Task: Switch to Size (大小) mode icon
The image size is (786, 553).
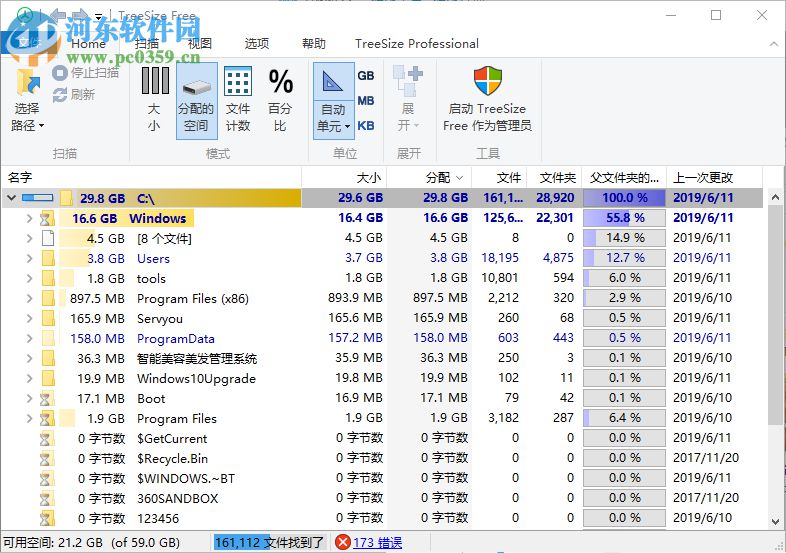Action: (155, 81)
